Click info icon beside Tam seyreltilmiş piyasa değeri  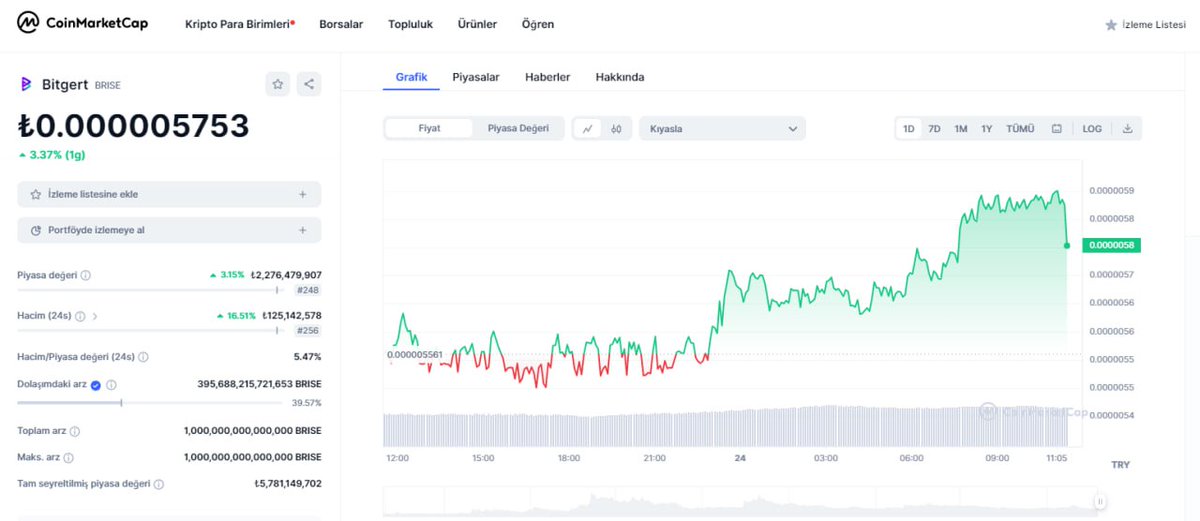click(x=158, y=484)
